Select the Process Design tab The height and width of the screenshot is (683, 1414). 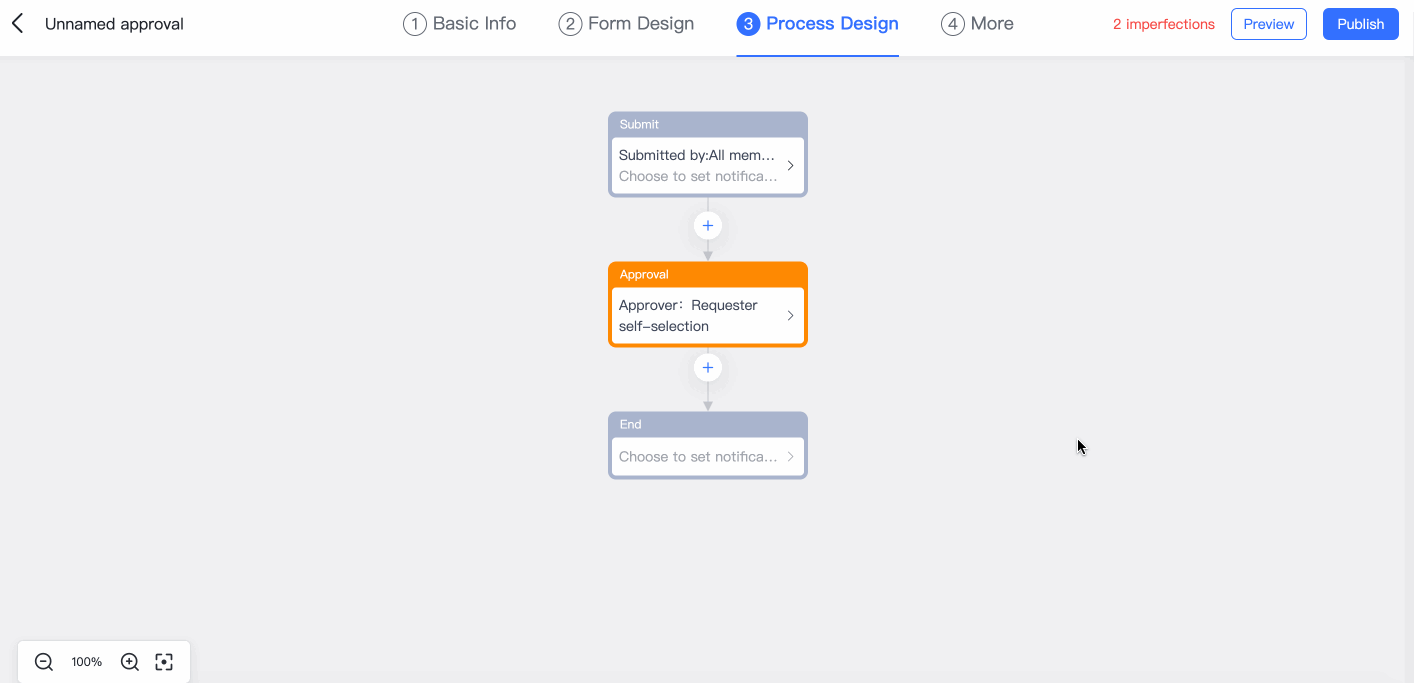[x=818, y=24]
